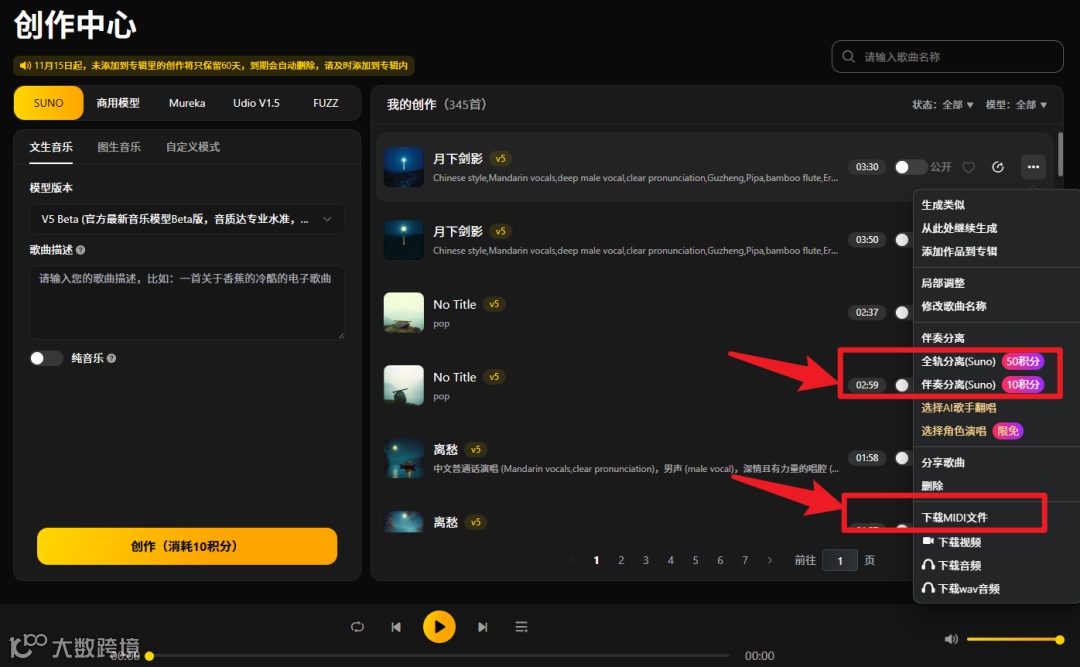Toggle public switch on 离愁 01:58 row
Screen dimensions: 1080x667
(x=902, y=458)
